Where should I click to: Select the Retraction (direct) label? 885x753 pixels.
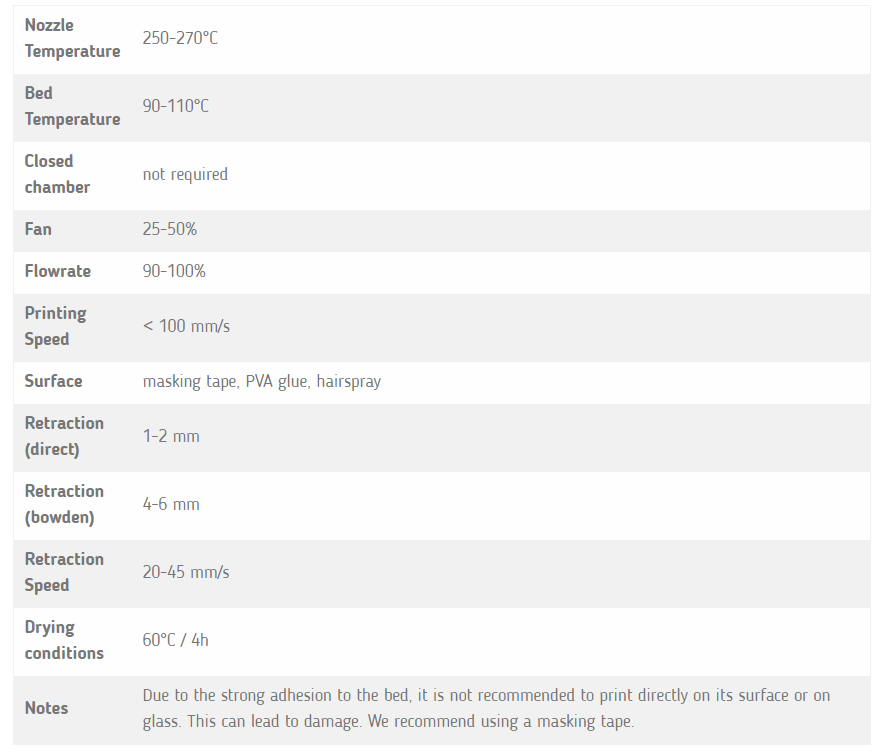[x=64, y=436]
